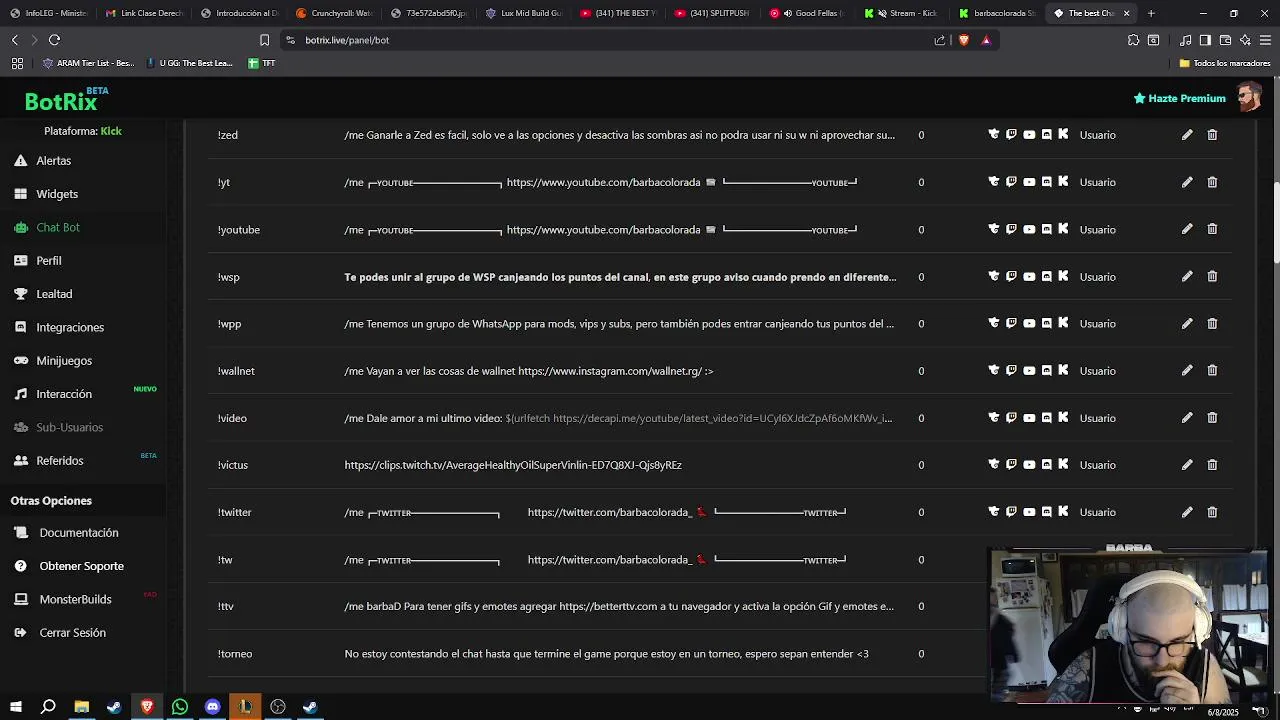The width and height of the screenshot is (1280, 720).
Task: Delete the !victus command
Action: tap(1212, 464)
